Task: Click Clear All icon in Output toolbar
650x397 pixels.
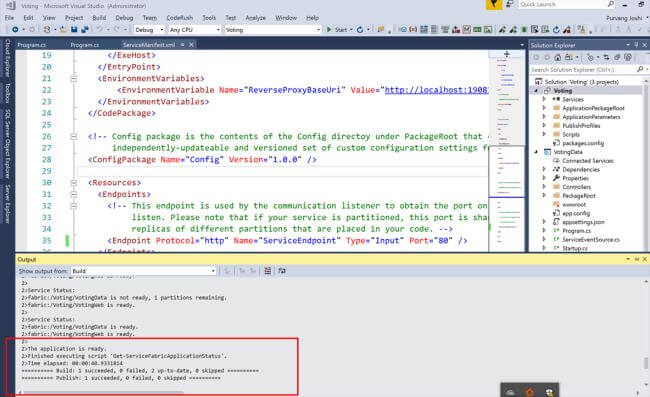Action: 268,271
